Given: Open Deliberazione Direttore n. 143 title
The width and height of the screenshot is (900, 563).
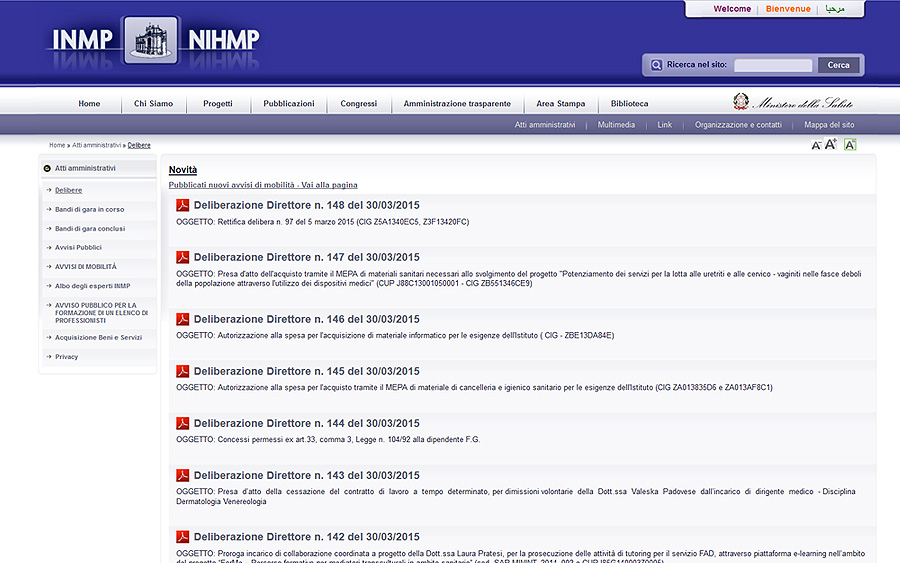Looking at the screenshot, I should (307, 476).
